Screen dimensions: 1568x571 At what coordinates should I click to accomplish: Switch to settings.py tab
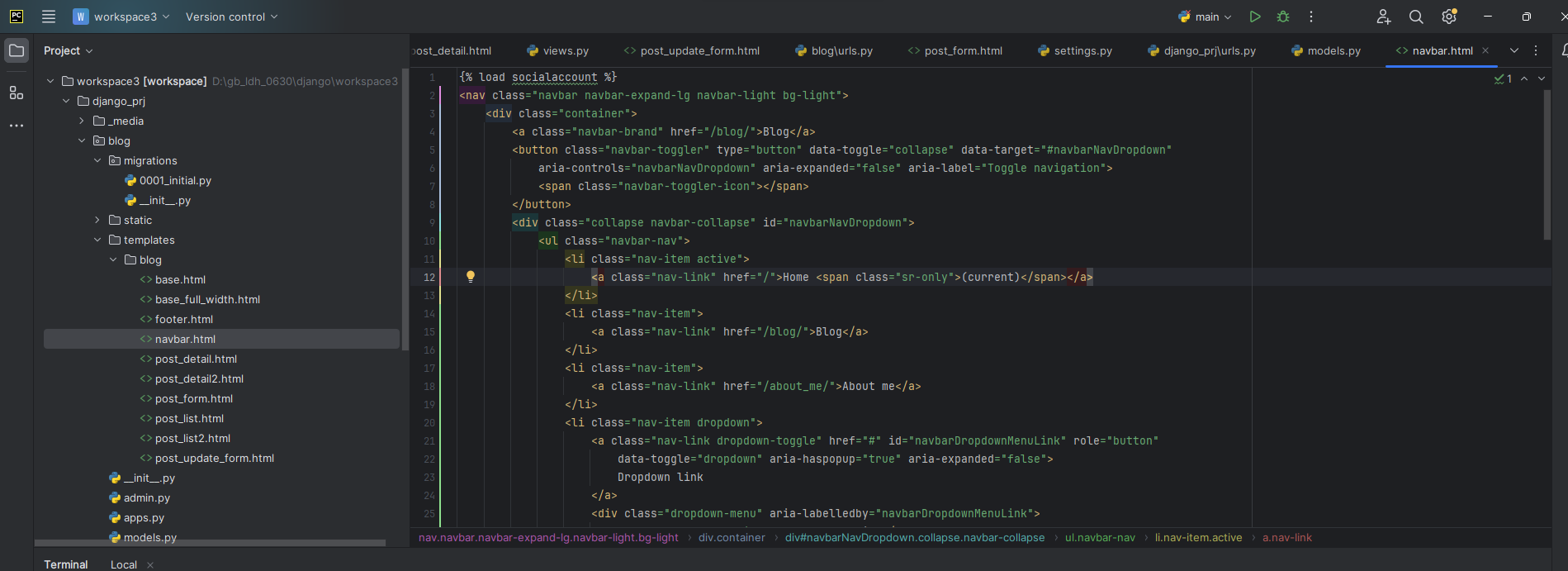pyautogui.click(x=1075, y=50)
